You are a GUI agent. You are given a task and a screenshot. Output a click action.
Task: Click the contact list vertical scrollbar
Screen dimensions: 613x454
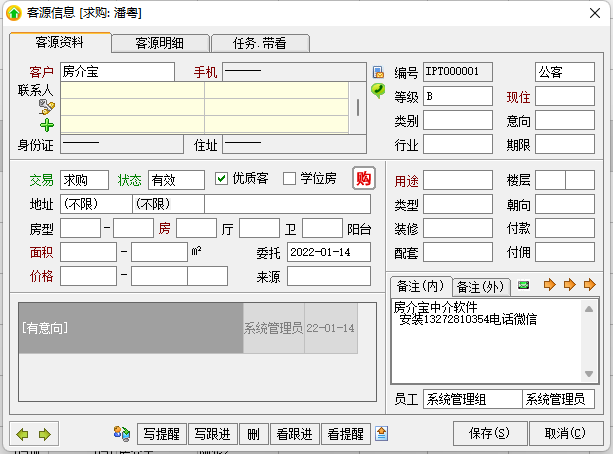click(x=359, y=100)
